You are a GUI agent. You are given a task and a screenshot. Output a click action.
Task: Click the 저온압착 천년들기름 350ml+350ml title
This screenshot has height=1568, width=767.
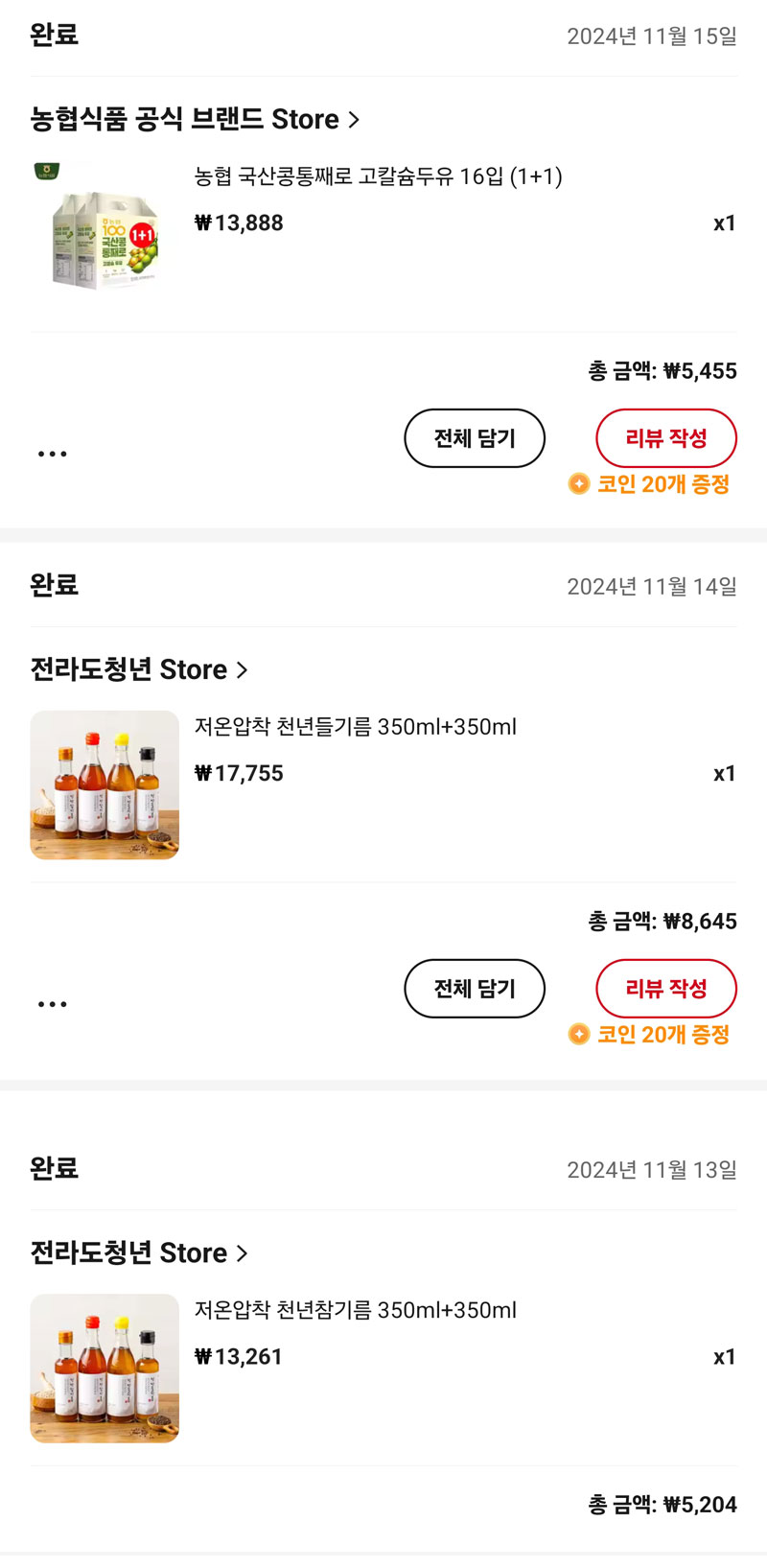[355, 727]
